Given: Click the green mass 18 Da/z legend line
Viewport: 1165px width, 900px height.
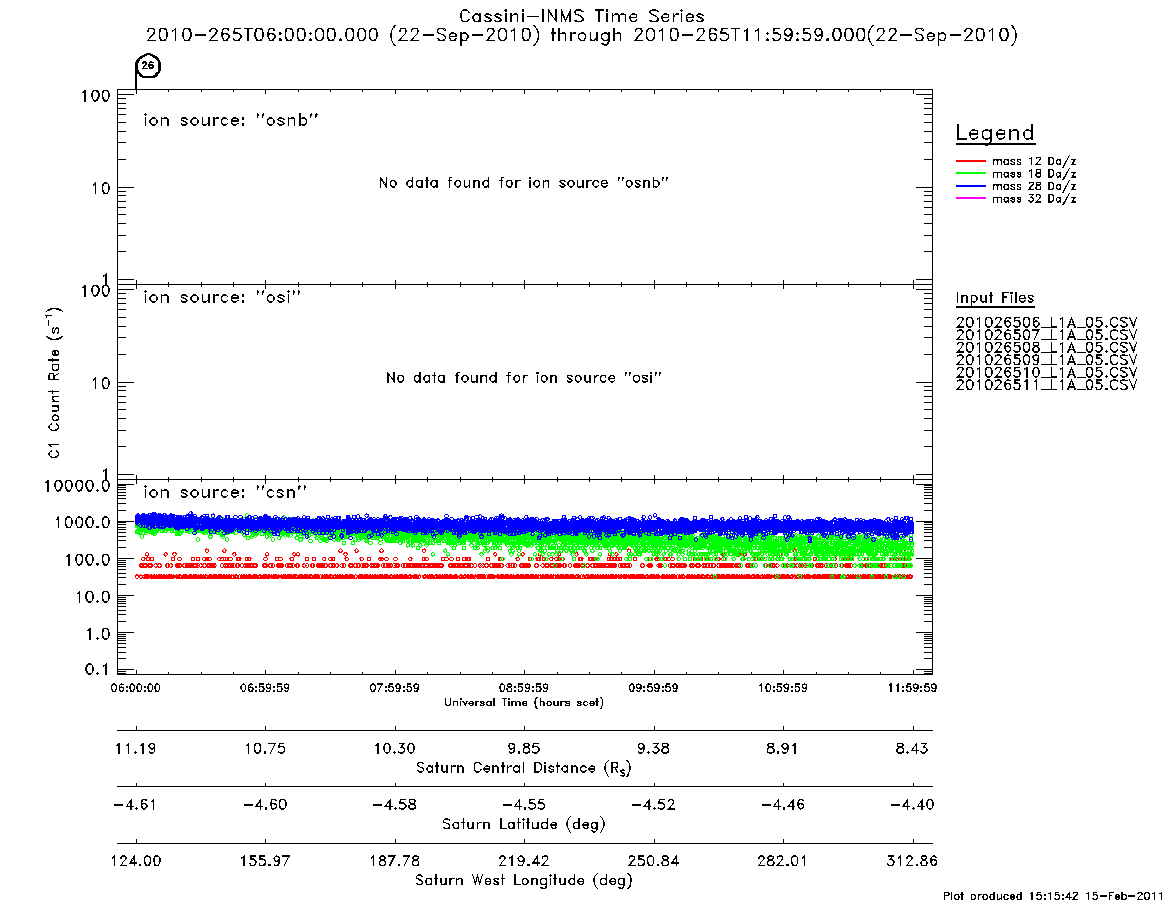Looking at the screenshot, I should pos(970,174).
